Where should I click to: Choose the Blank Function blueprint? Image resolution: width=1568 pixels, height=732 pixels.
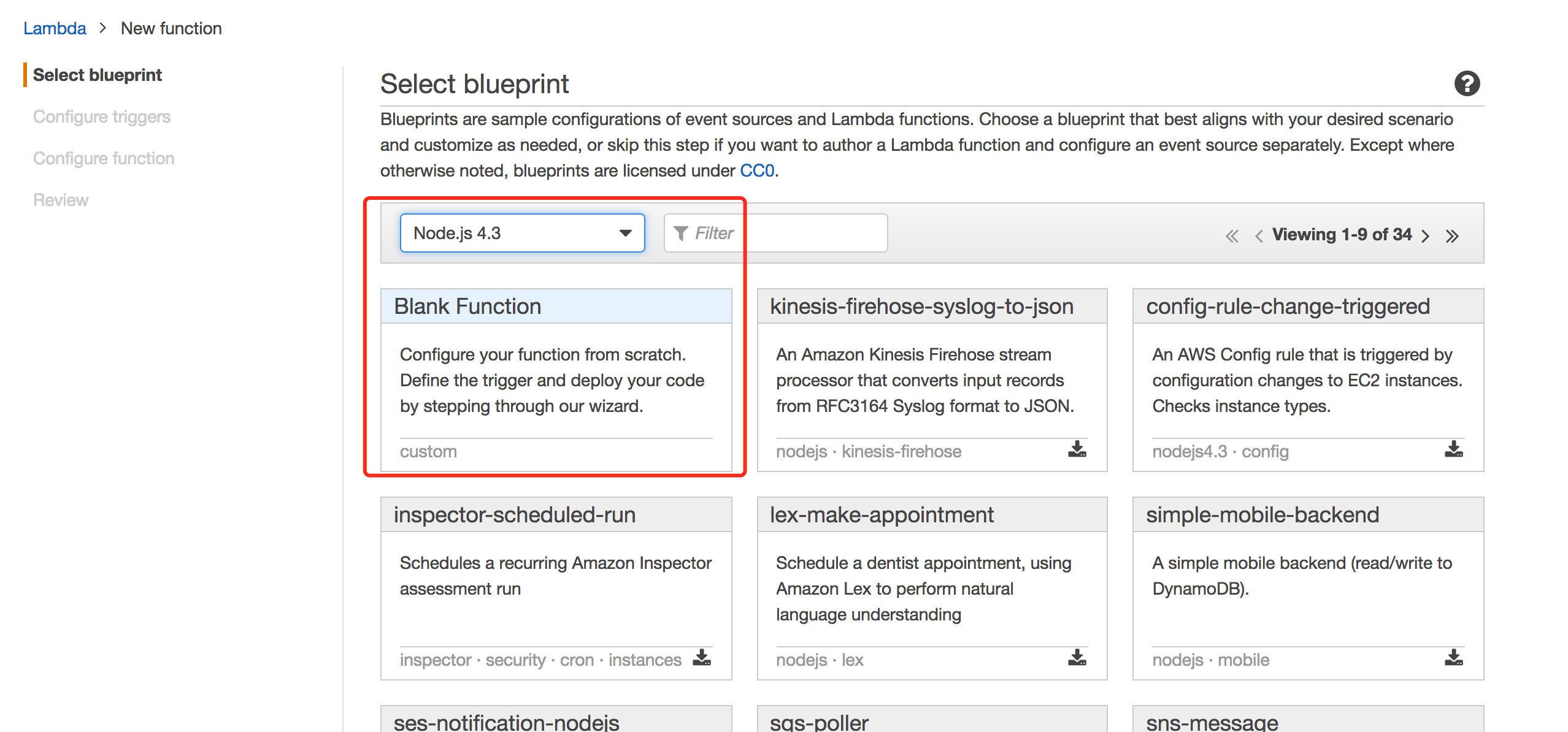coord(556,380)
